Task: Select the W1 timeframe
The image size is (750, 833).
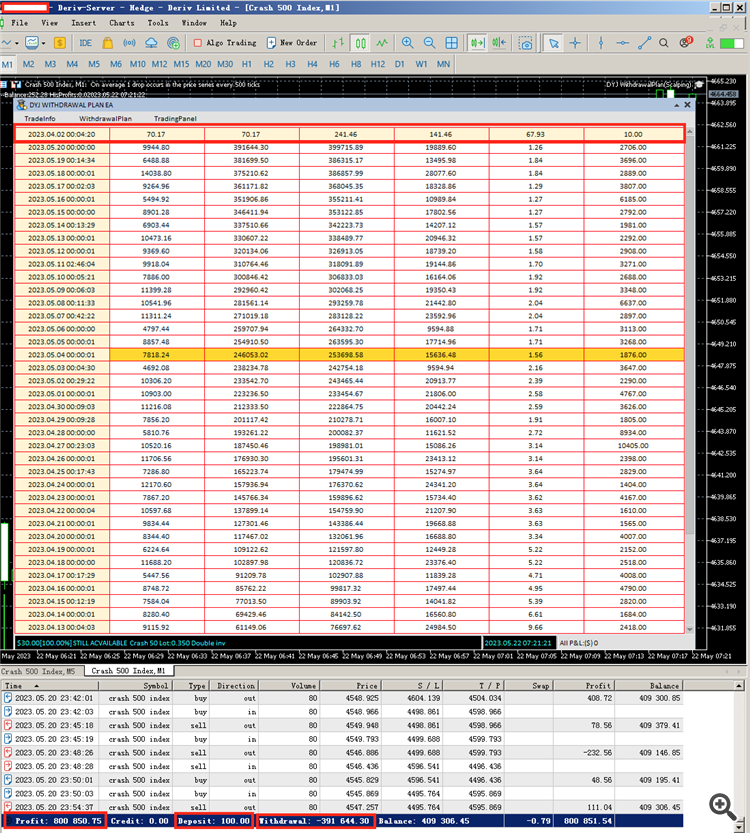Action: [x=421, y=64]
